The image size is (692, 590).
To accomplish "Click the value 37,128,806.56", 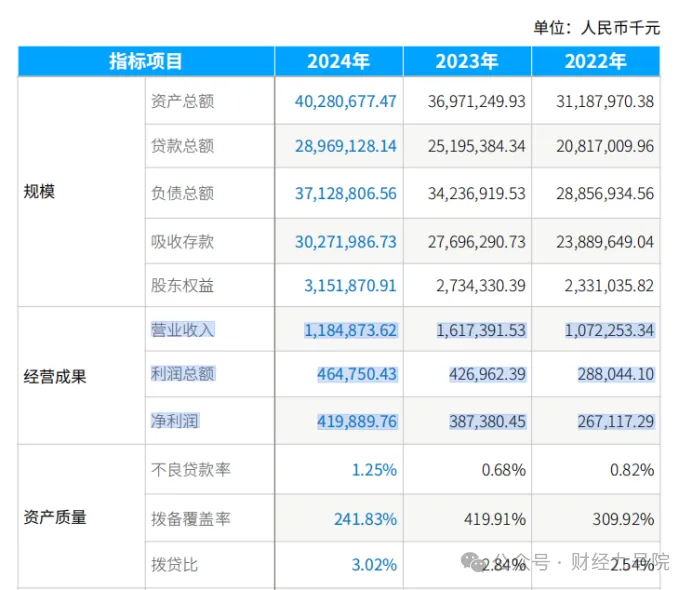I will tap(346, 193).
